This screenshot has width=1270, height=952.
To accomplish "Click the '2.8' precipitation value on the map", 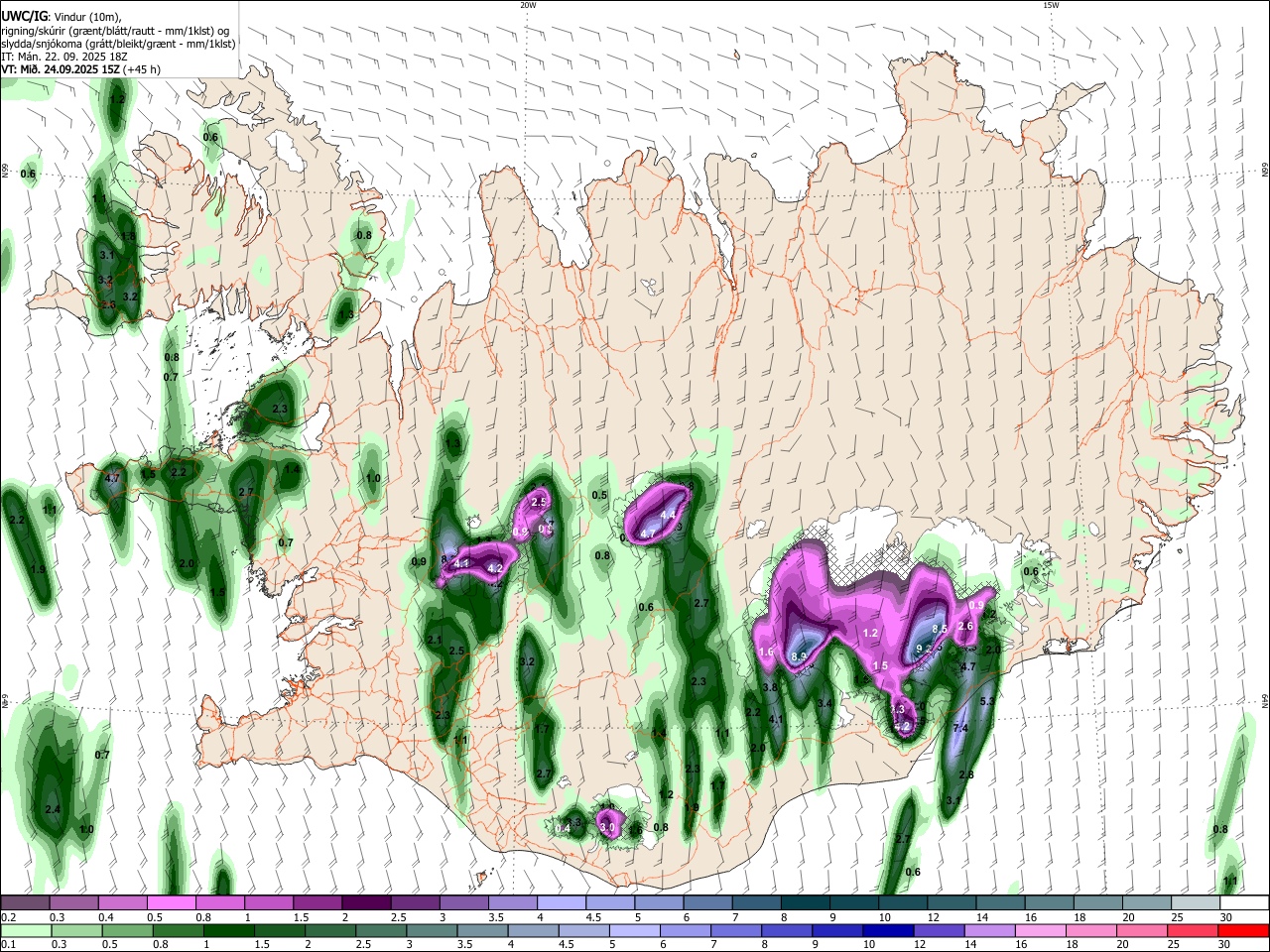I will [966, 774].
